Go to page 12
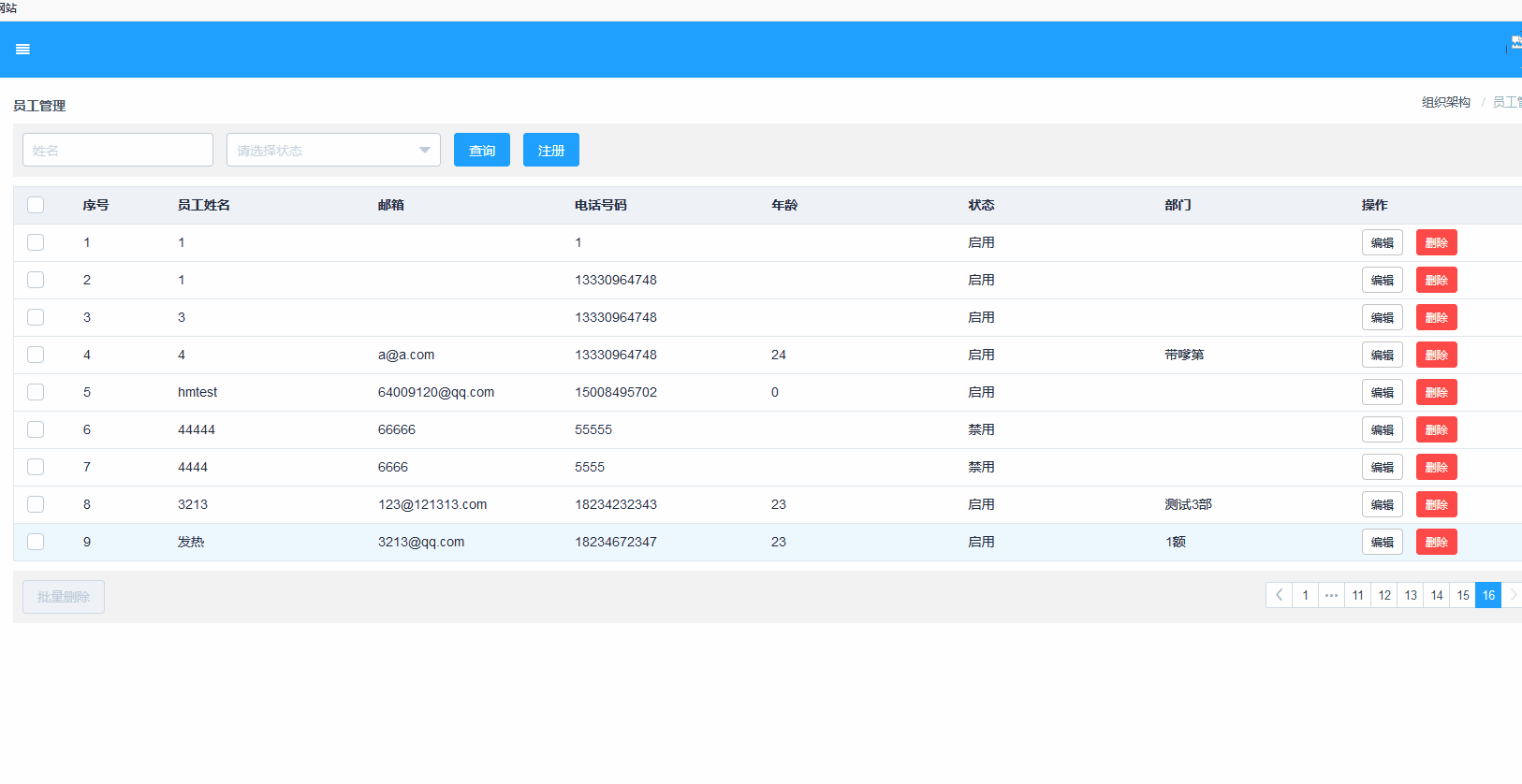Viewport: 1522px width, 784px height. click(1384, 595)
